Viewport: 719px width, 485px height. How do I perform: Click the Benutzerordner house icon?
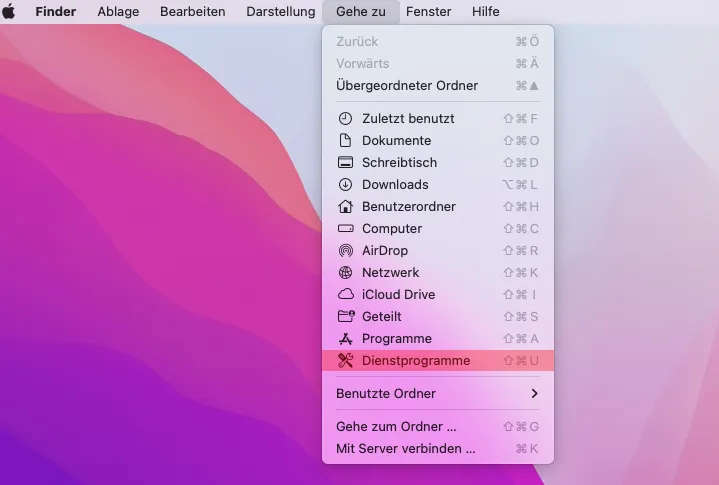click(345, 207)
